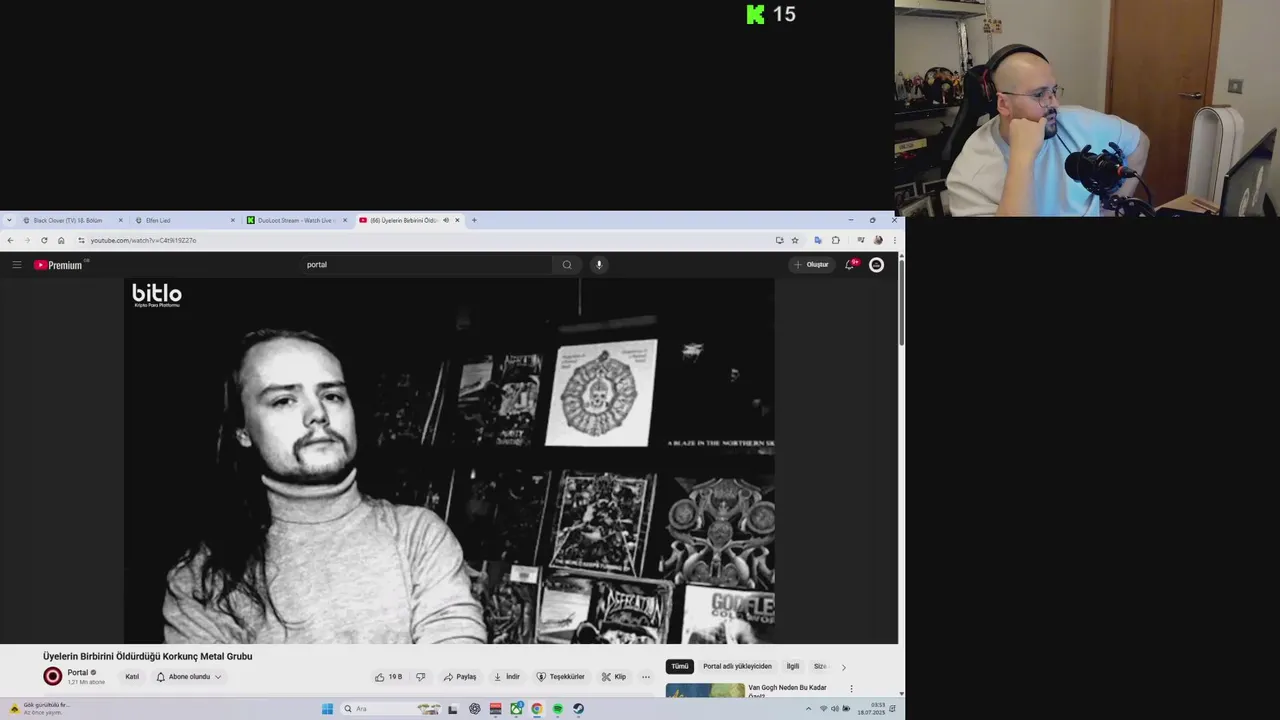Image resolution: width=1280 pixels, height=720 pixels.
Task: Open ChatGPT app in the taskbar
Action: tap(474, 709)
